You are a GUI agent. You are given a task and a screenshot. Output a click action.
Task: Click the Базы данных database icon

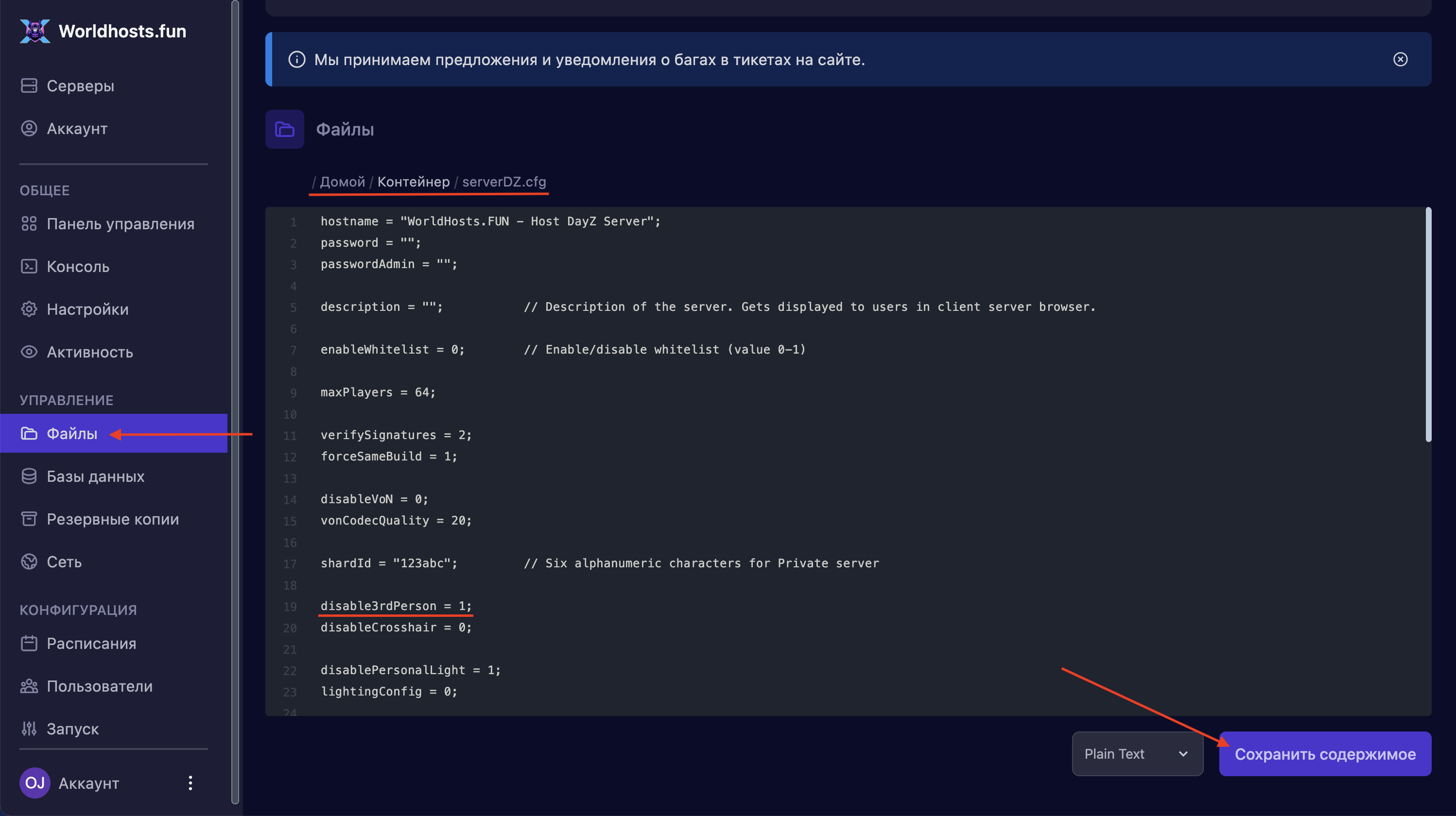29,476
